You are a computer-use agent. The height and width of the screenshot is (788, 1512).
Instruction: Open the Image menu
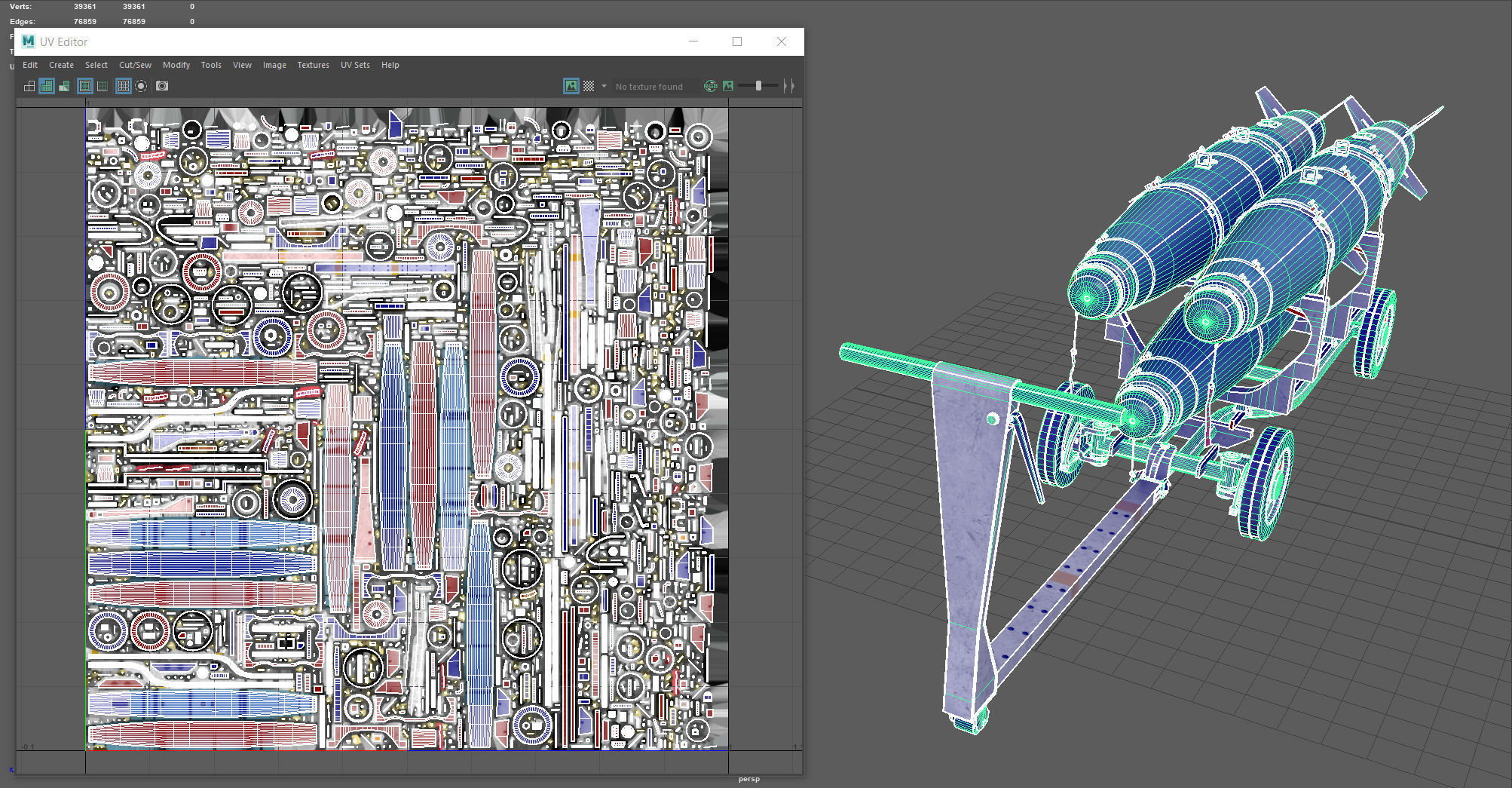tap(274, 65)
